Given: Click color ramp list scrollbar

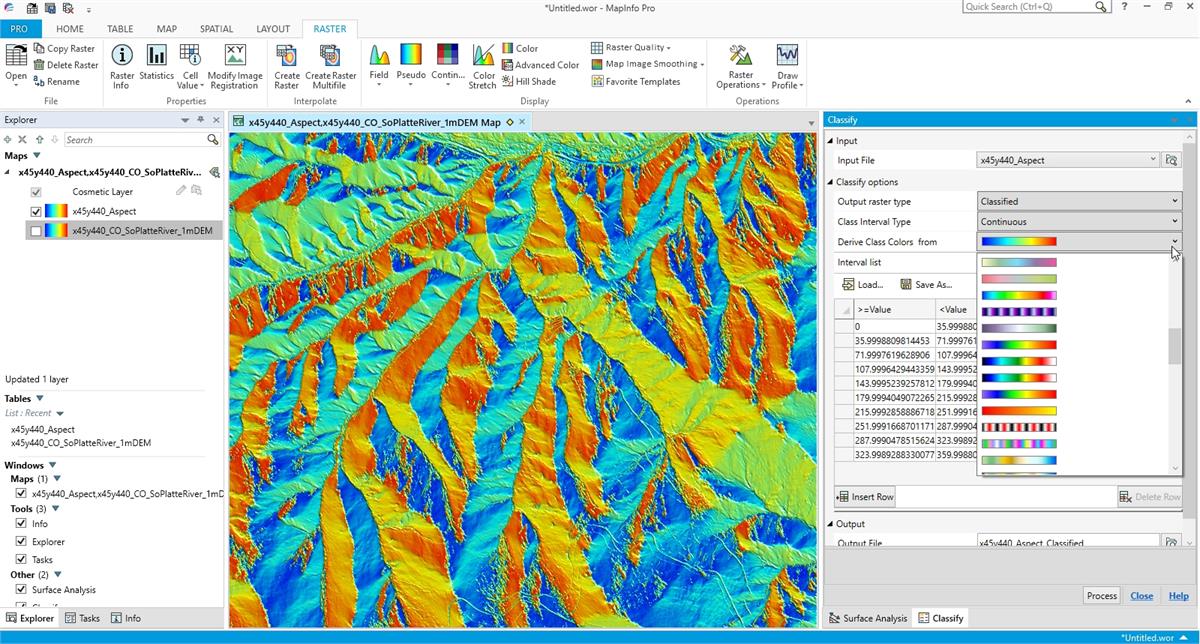Looking at the screenshot, I should (1175, 346).
